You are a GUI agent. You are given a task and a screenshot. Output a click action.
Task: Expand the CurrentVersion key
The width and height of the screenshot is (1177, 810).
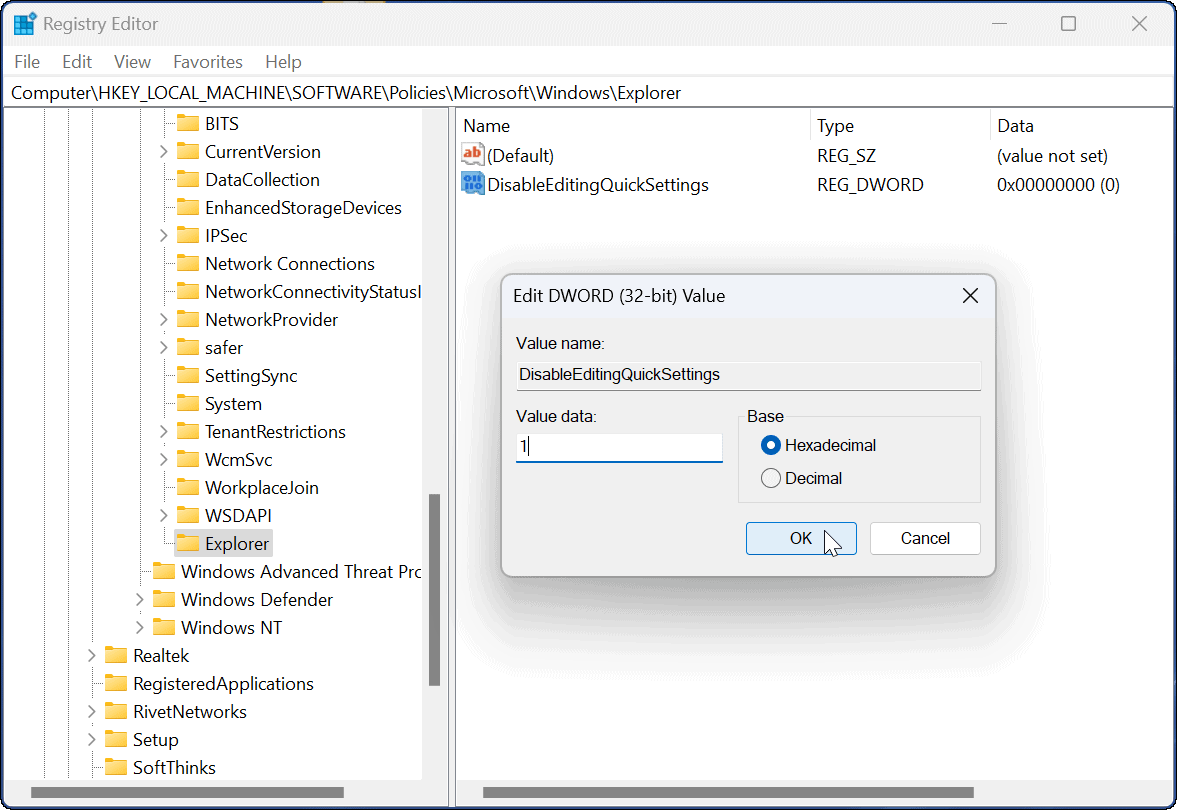pyautogui.click(x=163, y=151)
